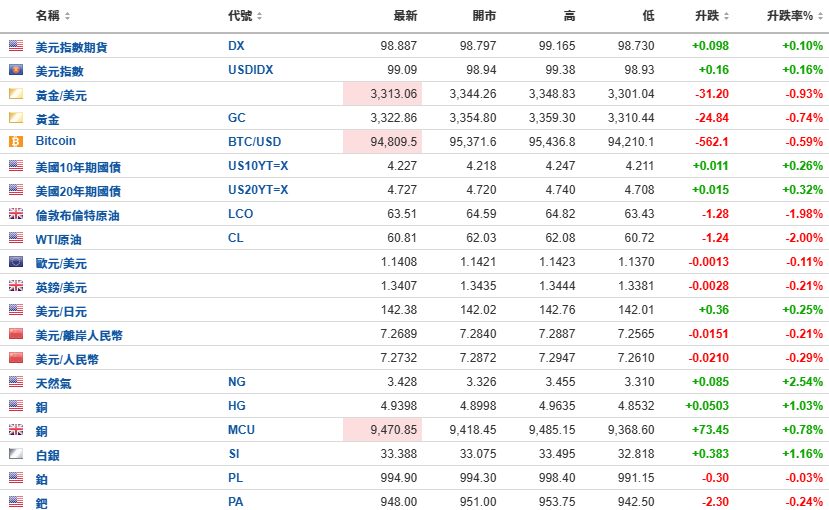
Task: Open the WTI原油 link
Action: click(58, 239)
